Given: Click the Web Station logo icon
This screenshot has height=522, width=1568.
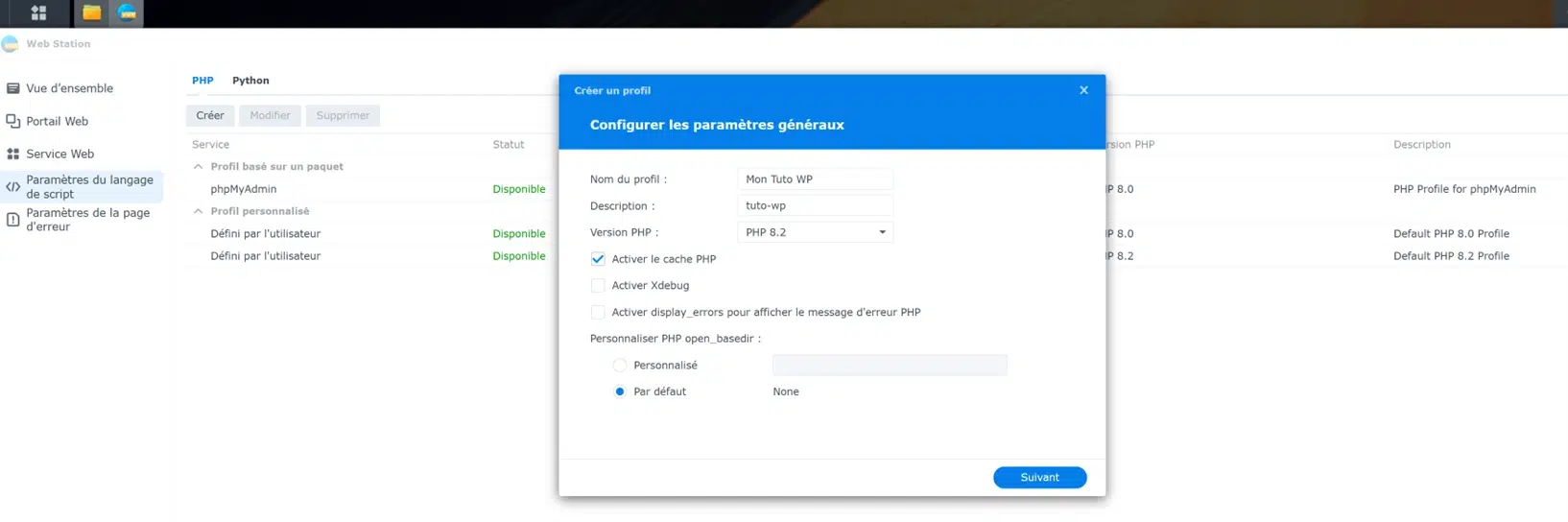Looking at the screenshot, I should [x=11, y=44].
